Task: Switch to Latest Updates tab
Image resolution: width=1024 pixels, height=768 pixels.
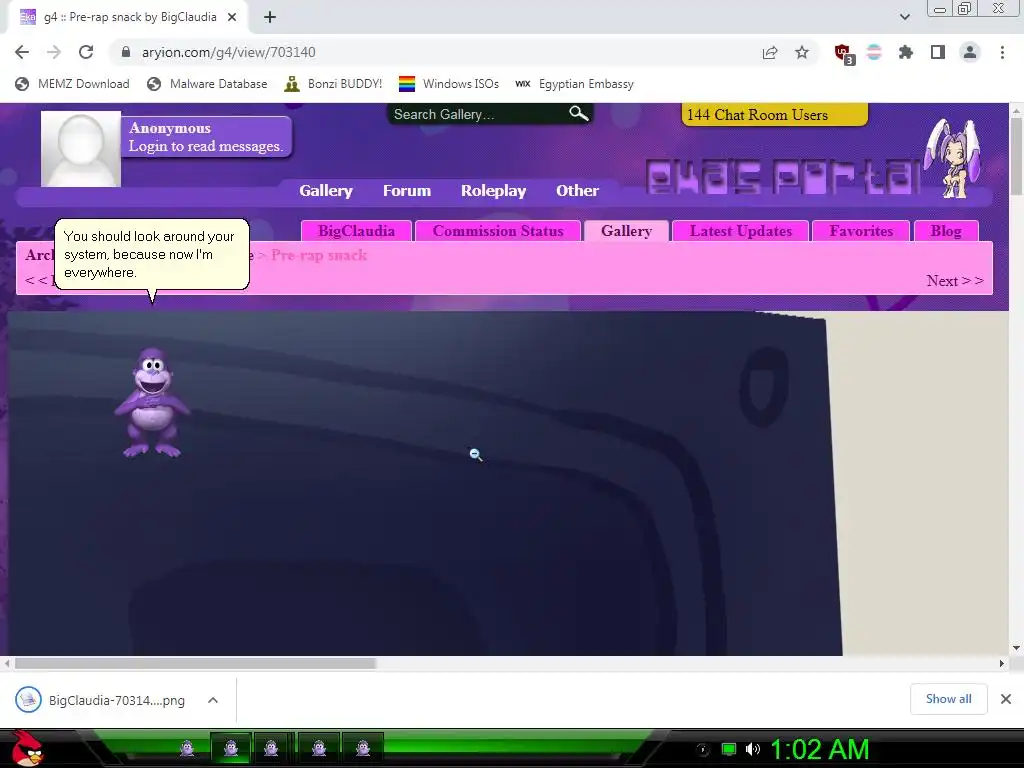Action: point(741,231)
